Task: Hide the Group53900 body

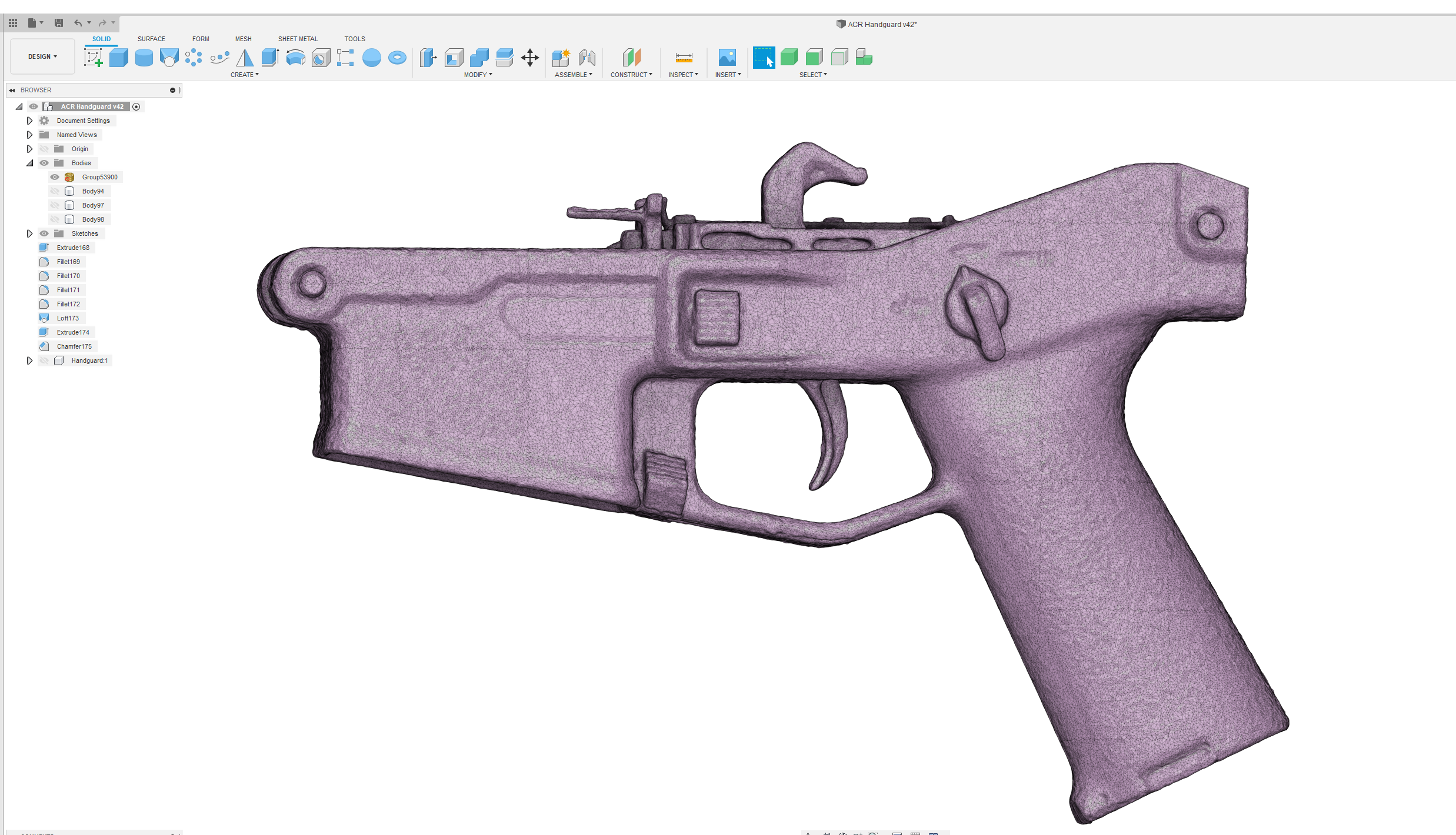Action: pos(55,177)
